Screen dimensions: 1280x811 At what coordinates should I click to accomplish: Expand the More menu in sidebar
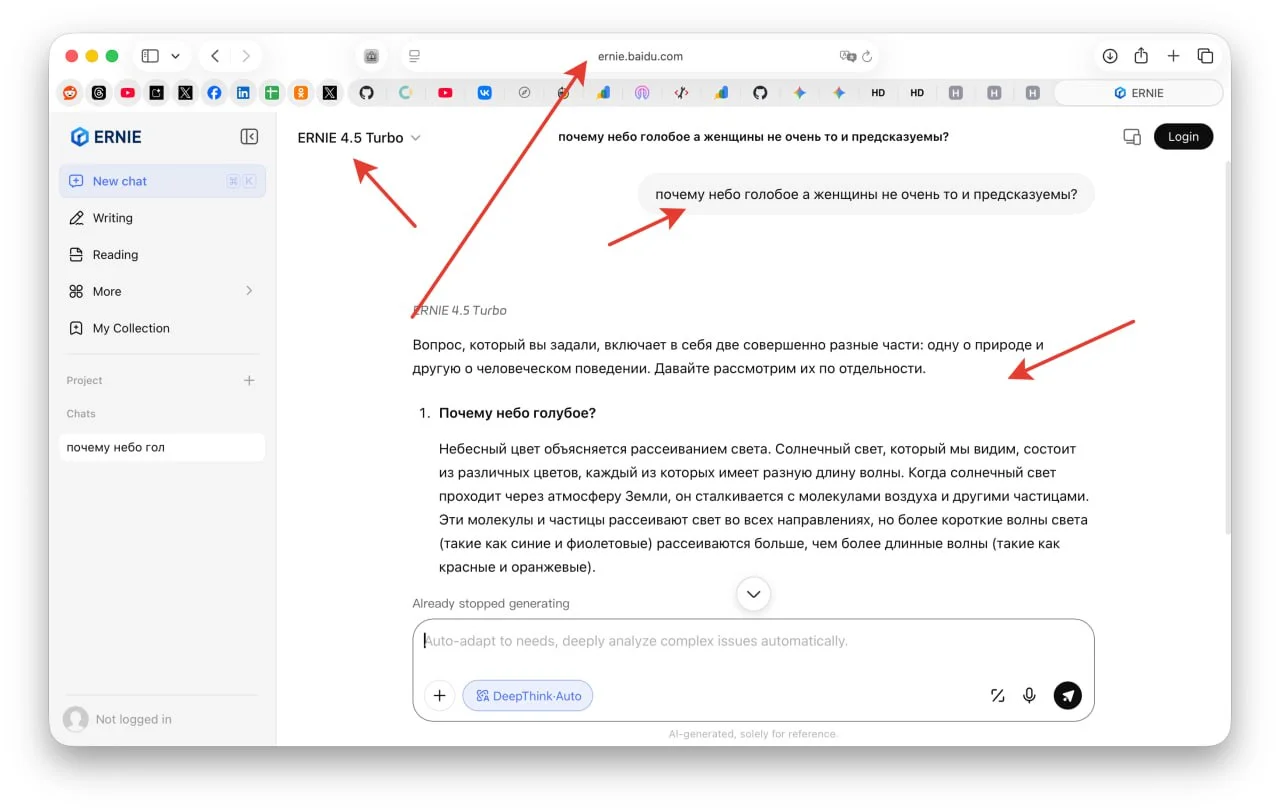pos(162,291)
